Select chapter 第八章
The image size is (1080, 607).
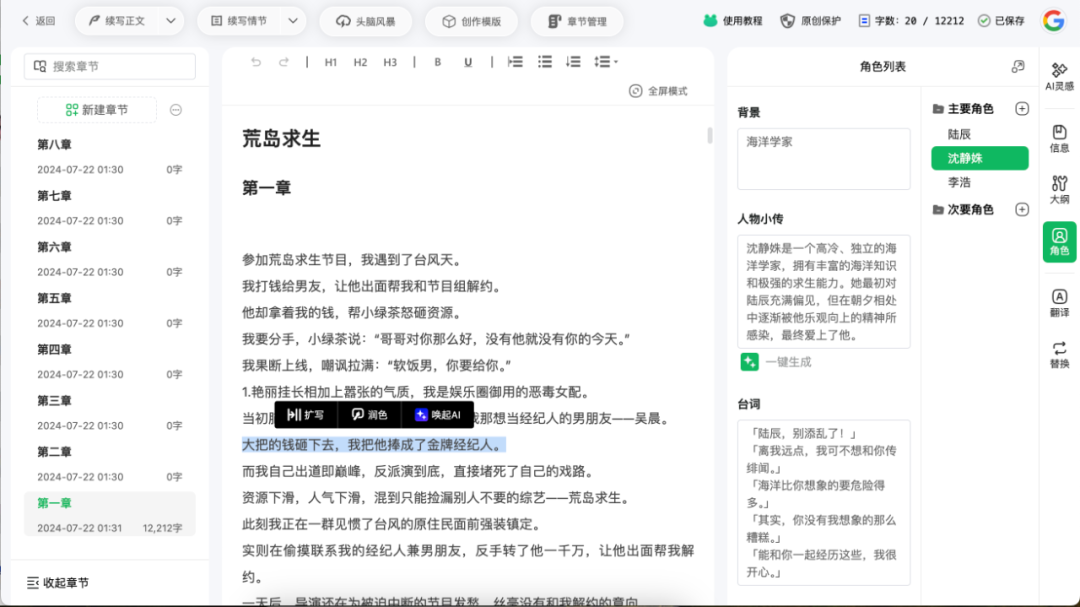[110, 156]
